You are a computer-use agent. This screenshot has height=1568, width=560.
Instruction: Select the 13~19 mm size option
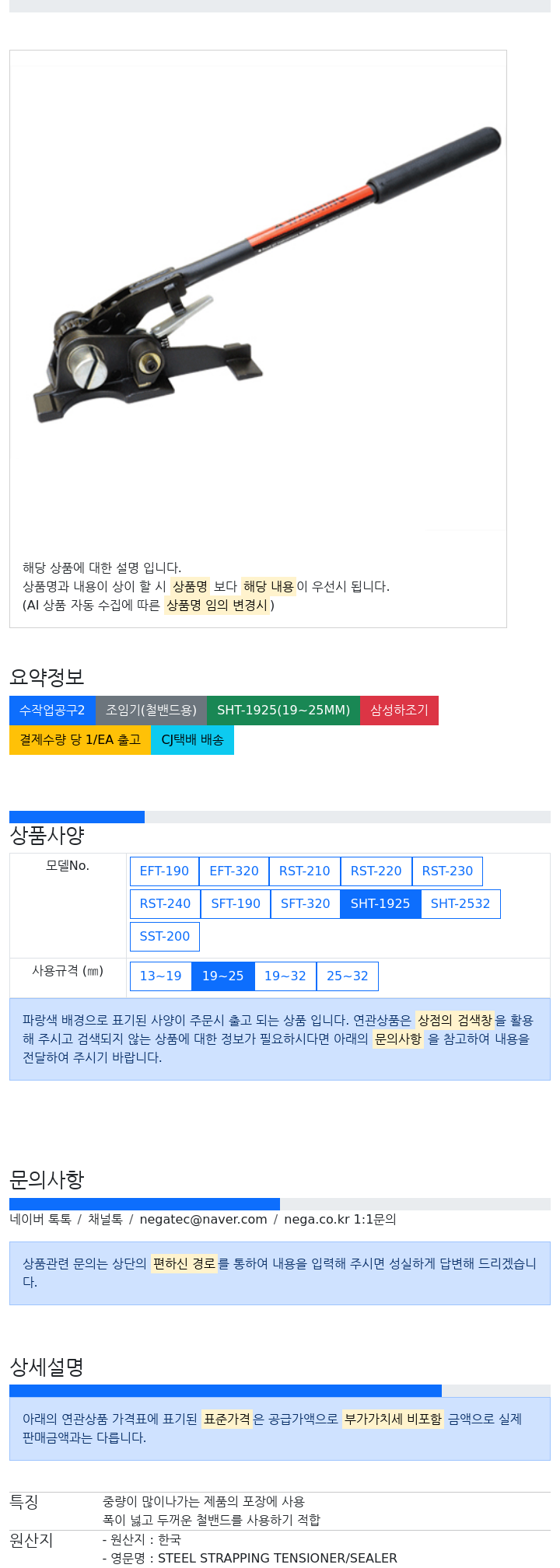pos(161,976)
